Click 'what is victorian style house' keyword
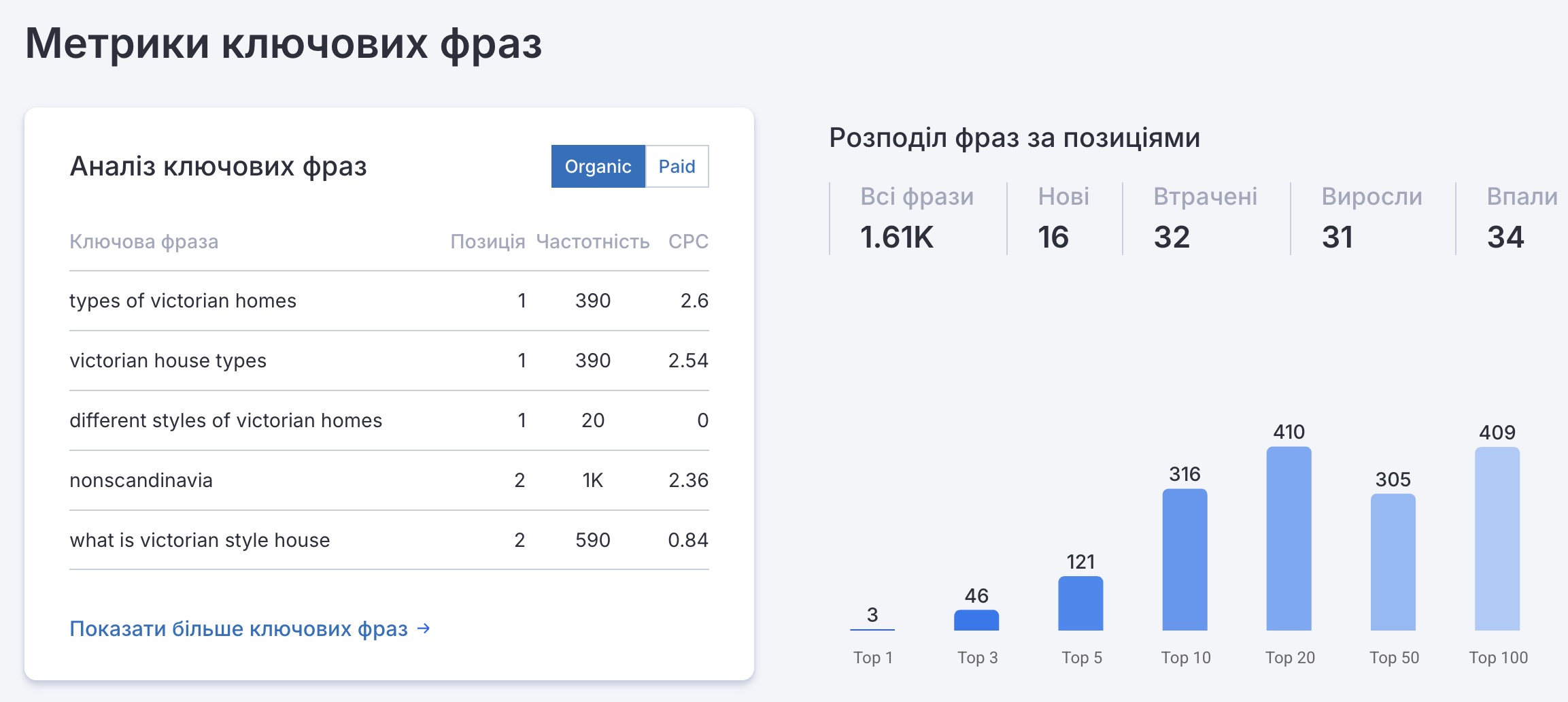This screenshot has height=702, width=1568. click(x=199, y=540)
